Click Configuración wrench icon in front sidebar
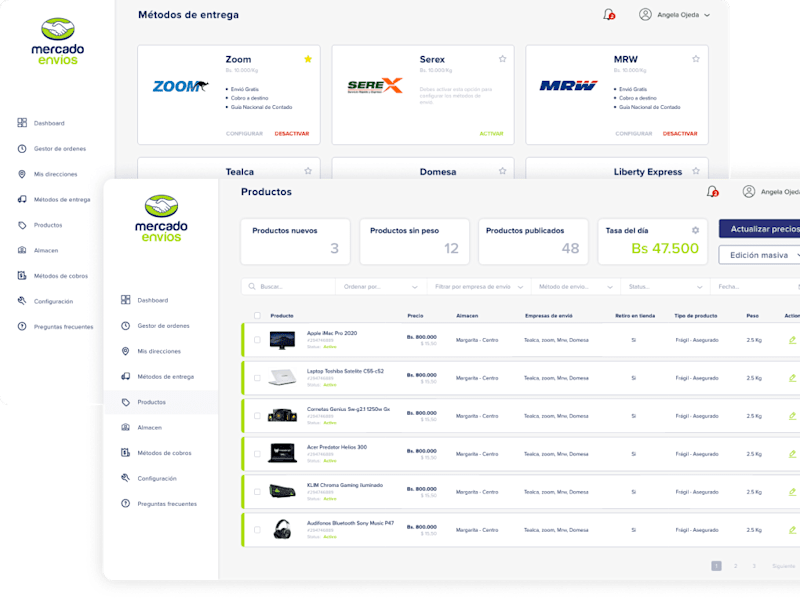 tap(126, 478)
